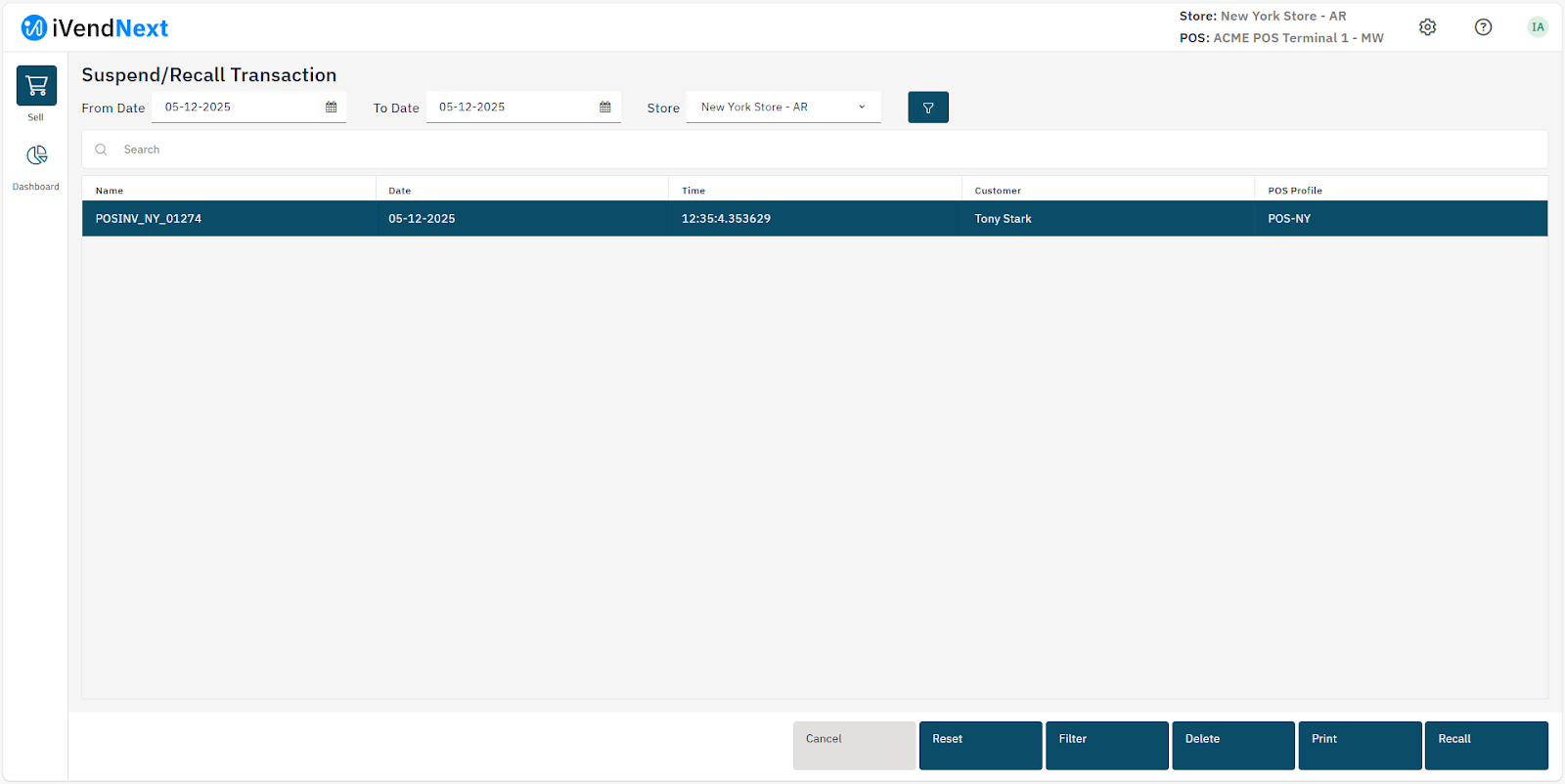Click the bottom Filter button
Image resolution: width=1565 pixels, height=784 pixels.
pyautogui.click(x=1106, y=745)
